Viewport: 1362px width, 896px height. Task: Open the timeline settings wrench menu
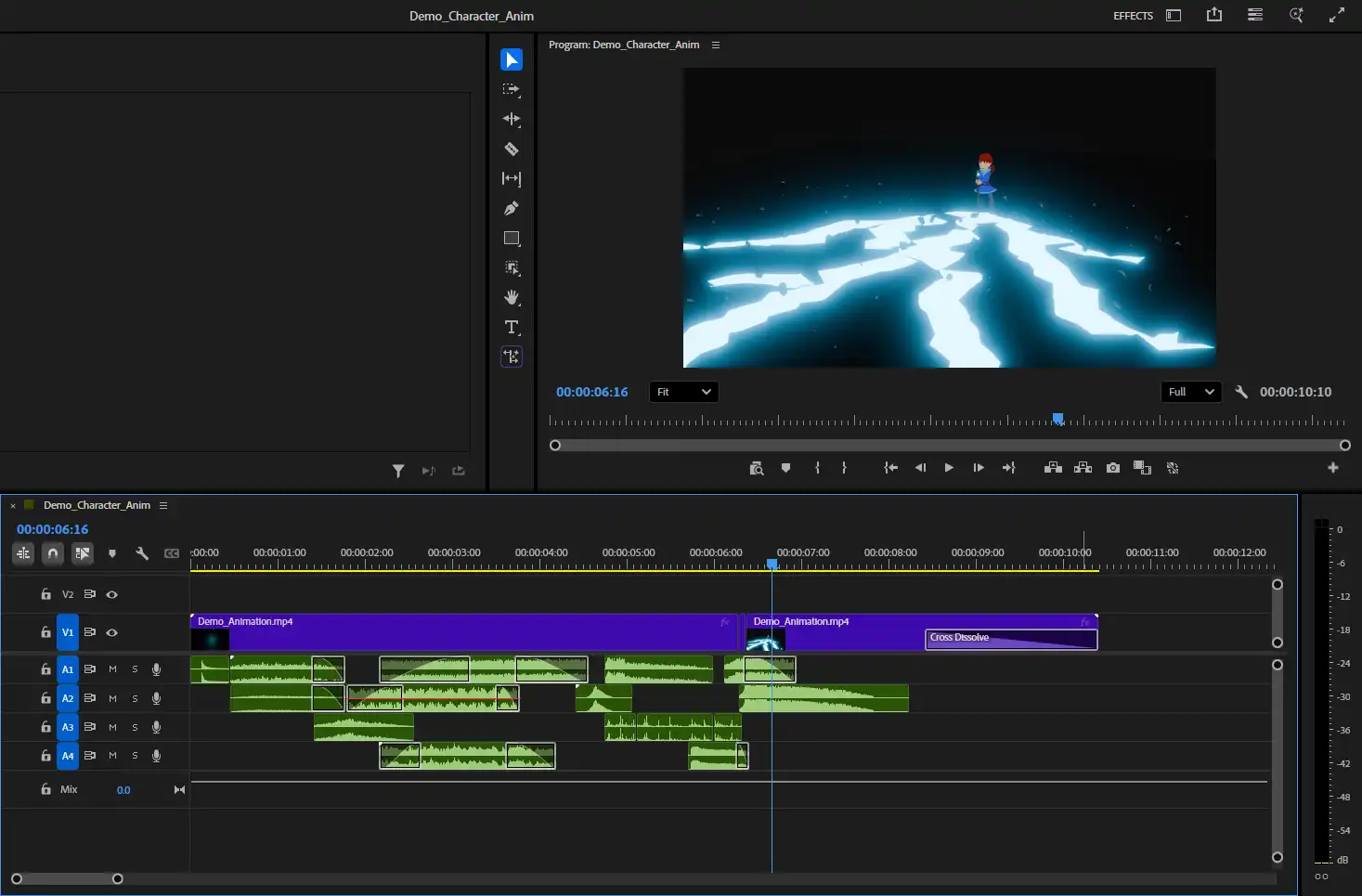(142, 552)
